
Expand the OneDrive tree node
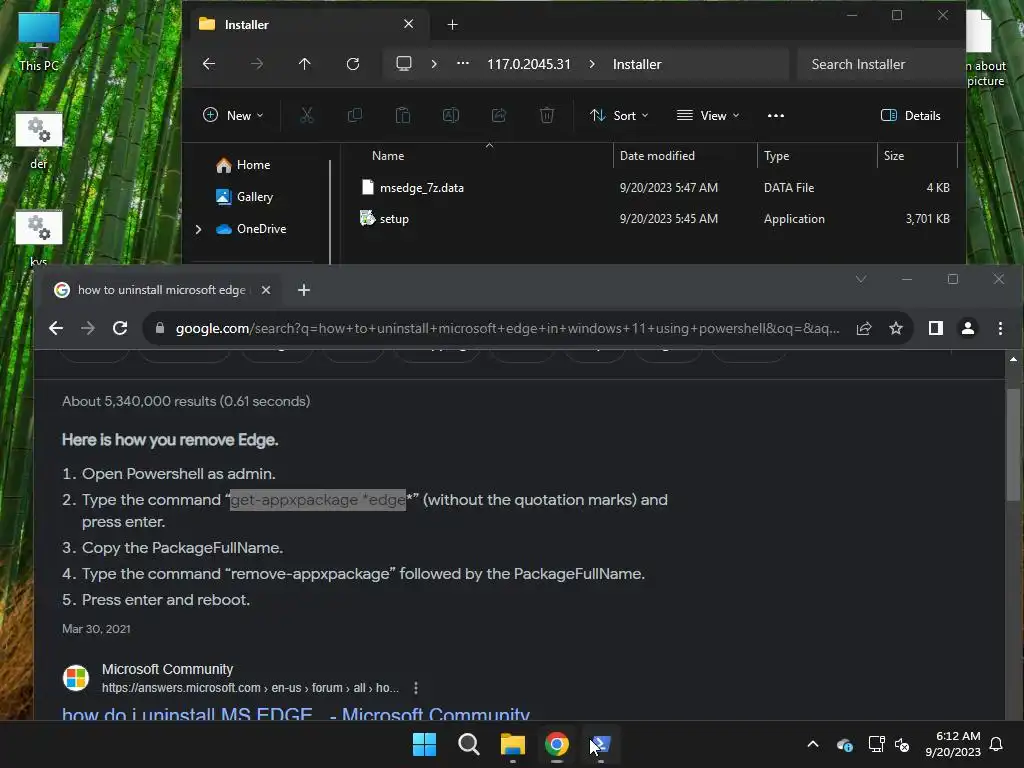point(199,229)
